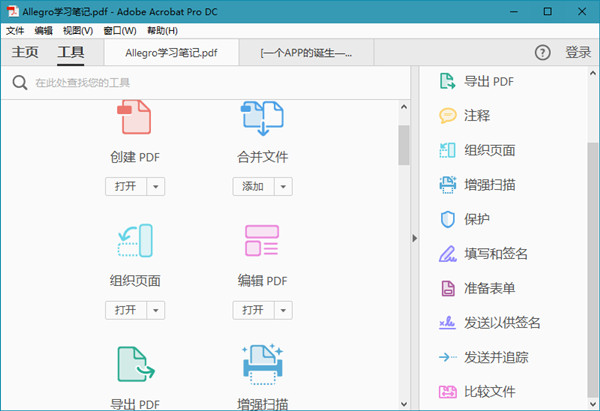This screenshot has height=411, width=600.
Task: Click the 登录 sign-in link
Action: click(578, 52)
